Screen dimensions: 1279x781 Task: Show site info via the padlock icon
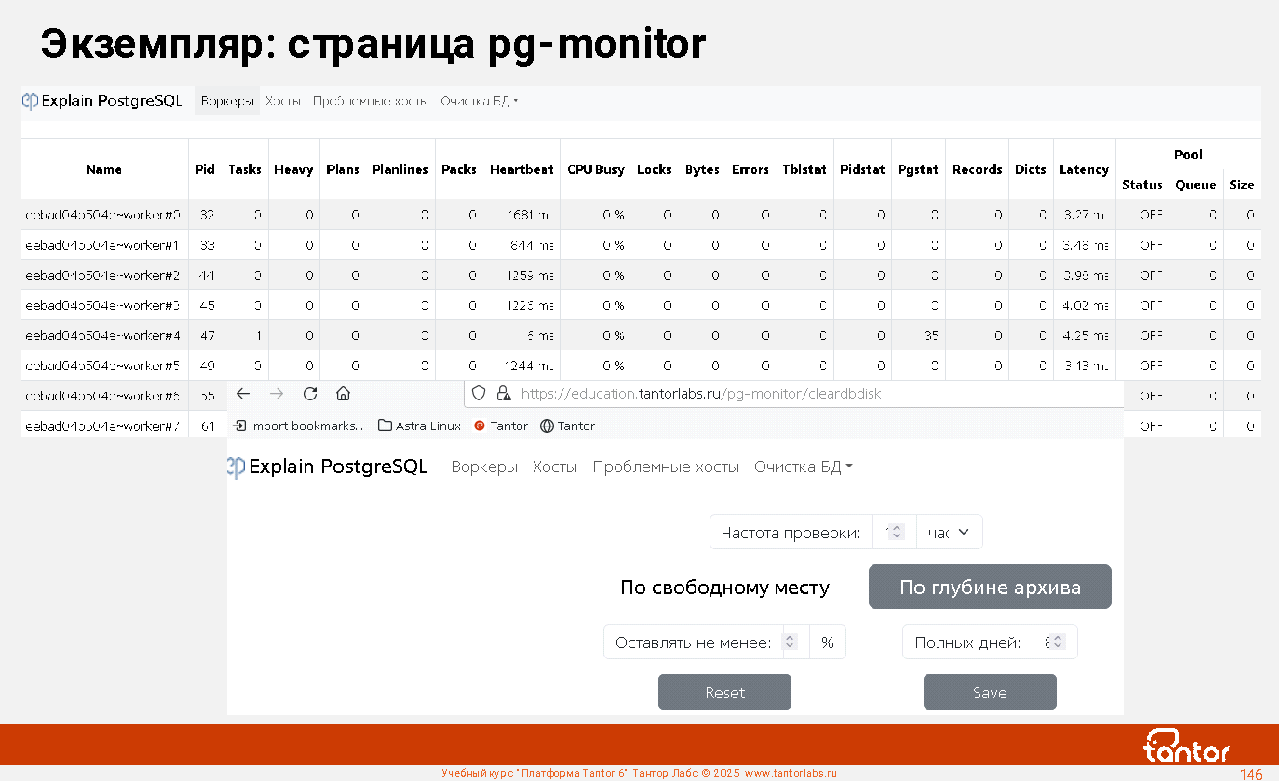click(503, 394)
